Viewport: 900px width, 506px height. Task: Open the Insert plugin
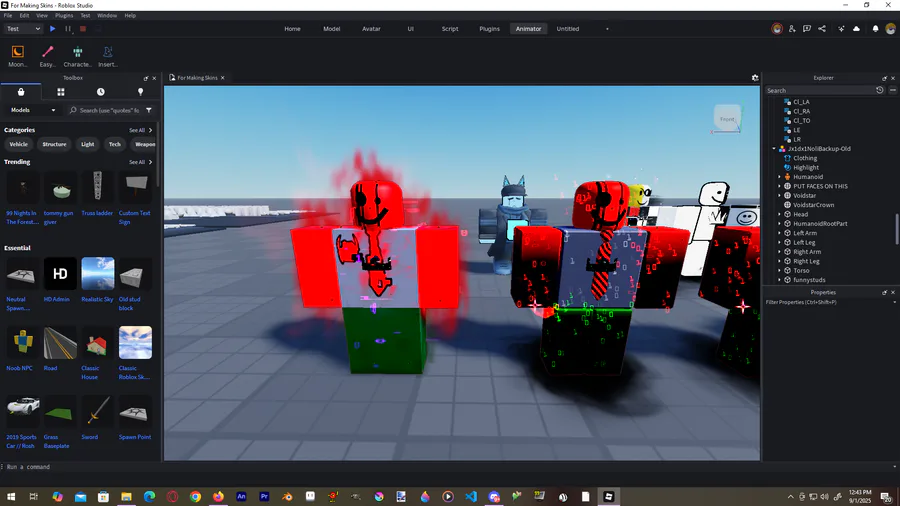[107, 56]
